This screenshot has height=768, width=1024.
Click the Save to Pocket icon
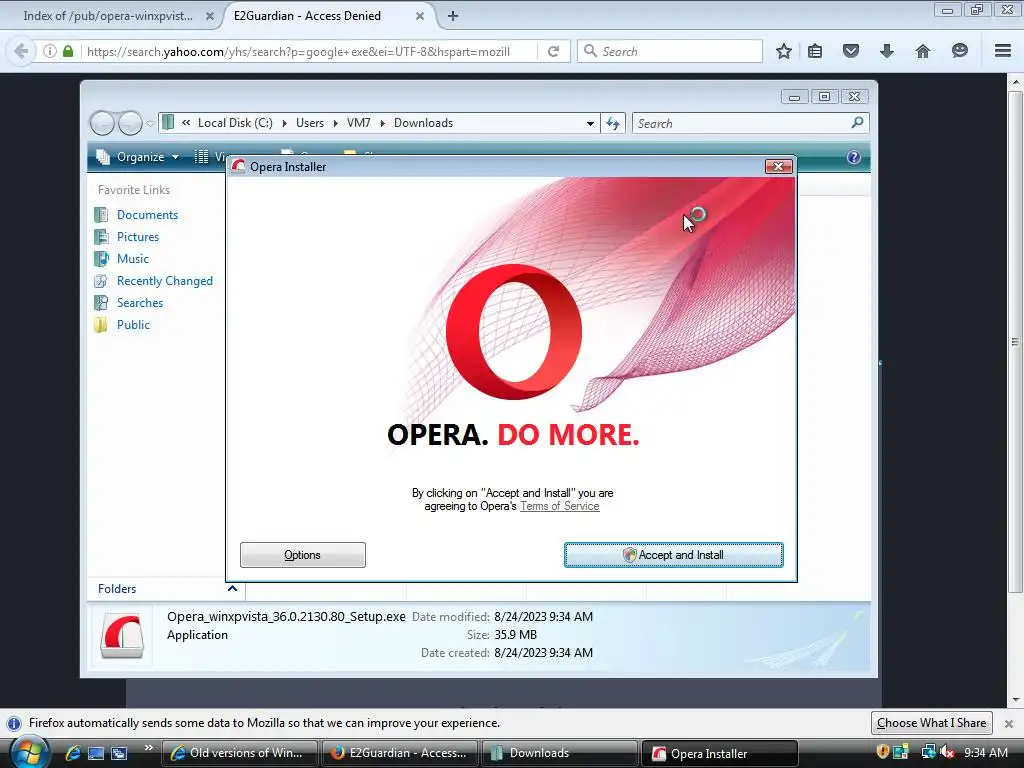point(851,51)
